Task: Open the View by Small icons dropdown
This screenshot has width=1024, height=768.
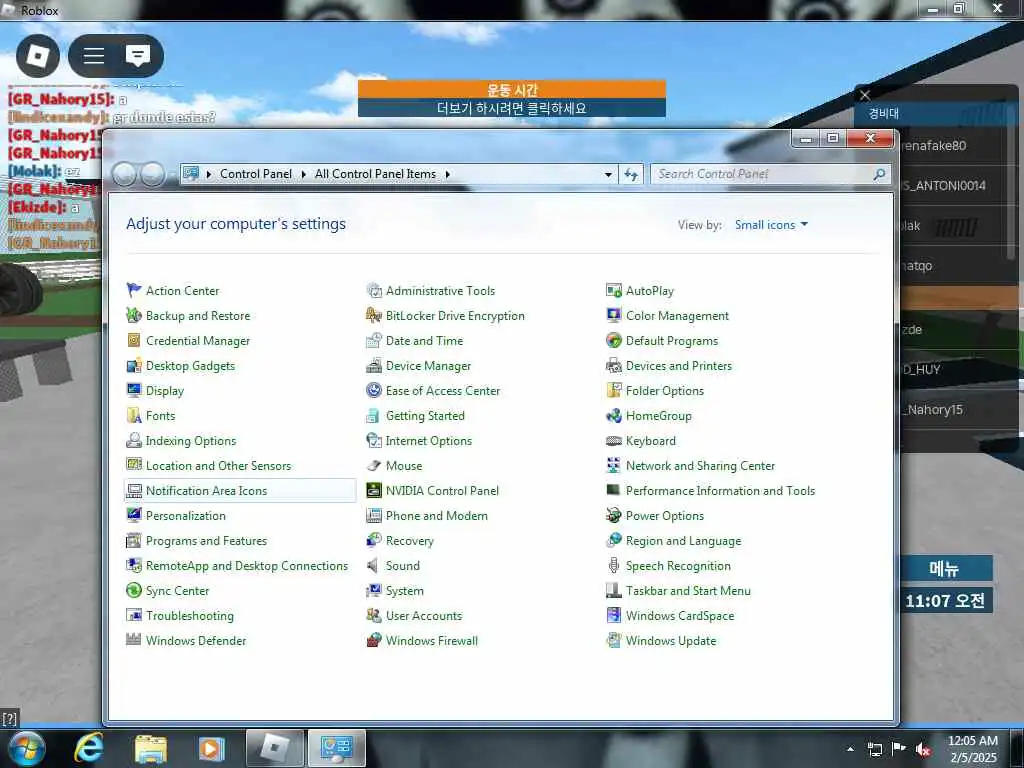Action: click(x=771, y=225)
